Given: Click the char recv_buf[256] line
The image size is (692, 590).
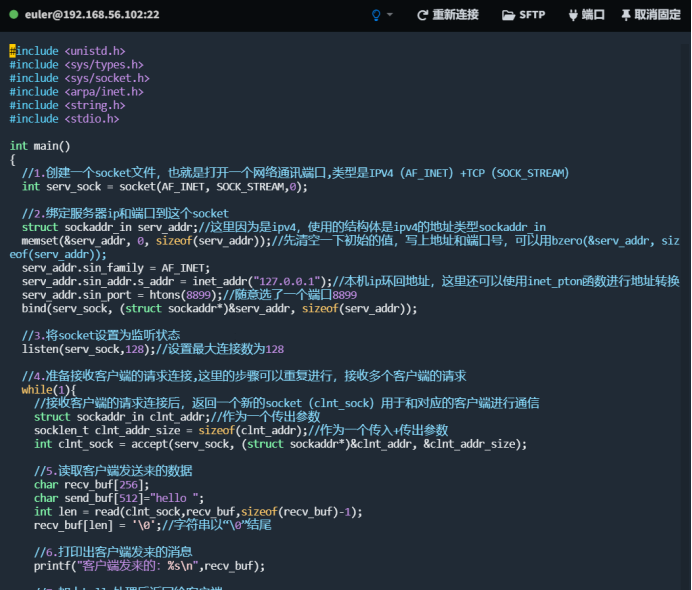Looking at the screenshot, I should pyautogui.click(x=92, y=485).
